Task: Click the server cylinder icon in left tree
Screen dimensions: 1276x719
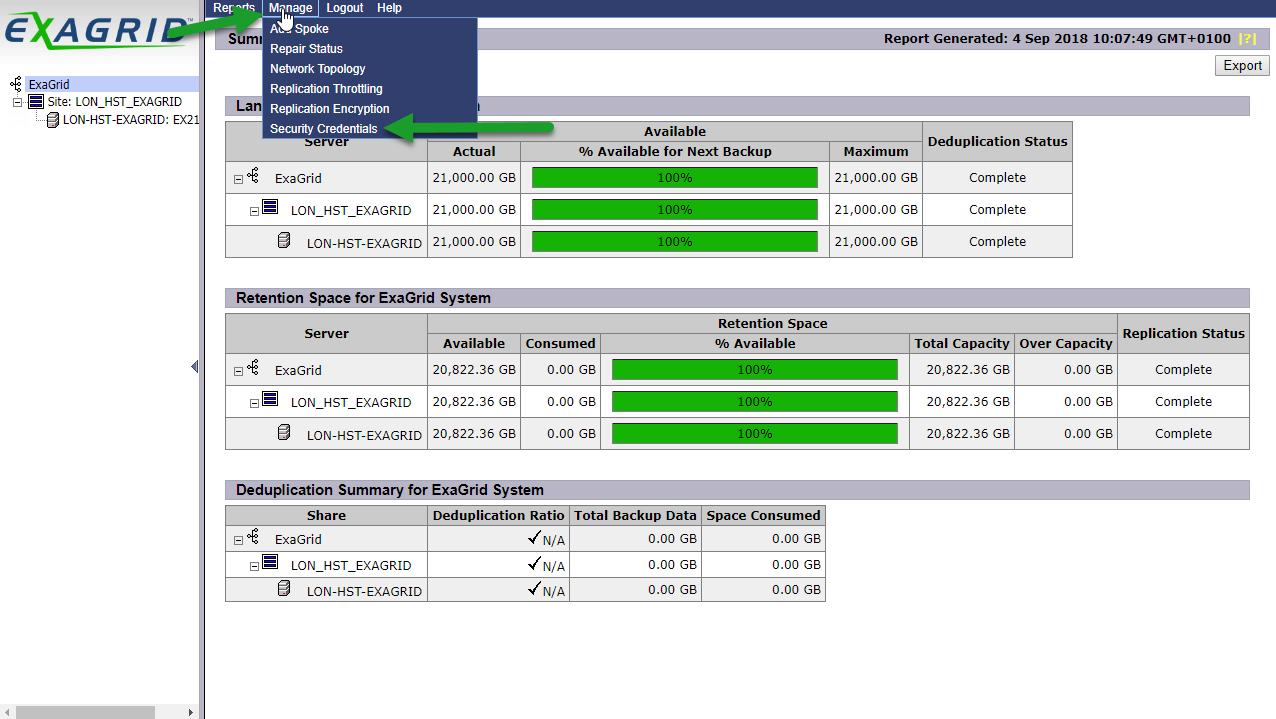Action: 53,119
